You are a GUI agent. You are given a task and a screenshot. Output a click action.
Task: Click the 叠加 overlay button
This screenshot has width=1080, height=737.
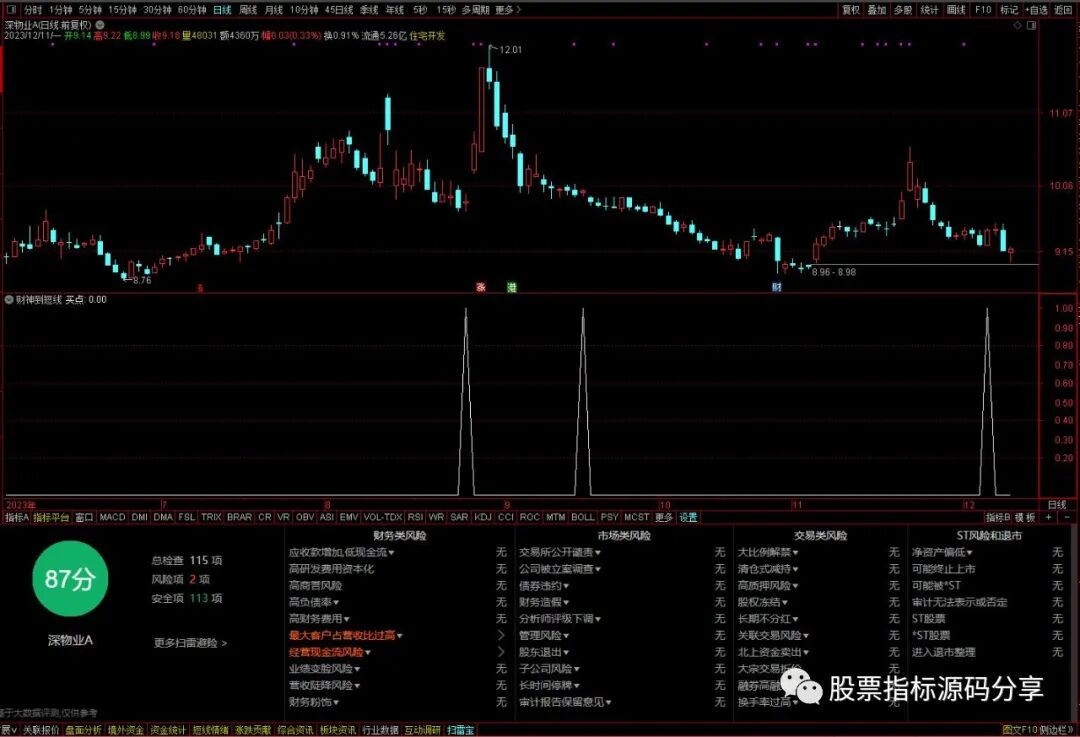point(877,10)
